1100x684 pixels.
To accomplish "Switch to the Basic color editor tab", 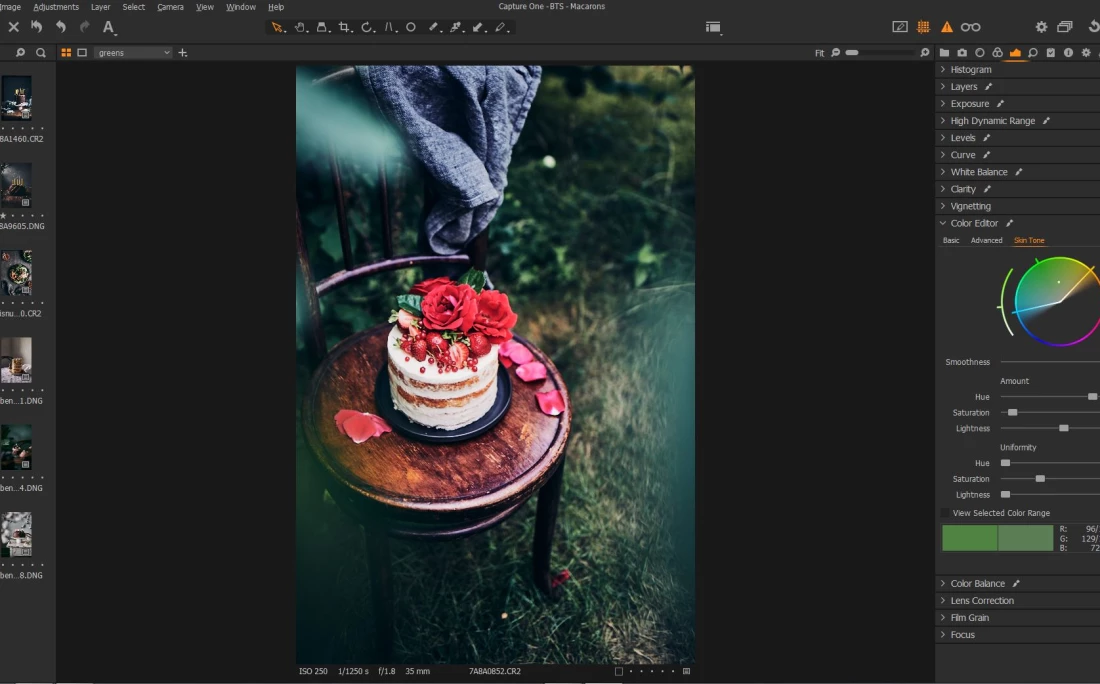I will (951, 240).
